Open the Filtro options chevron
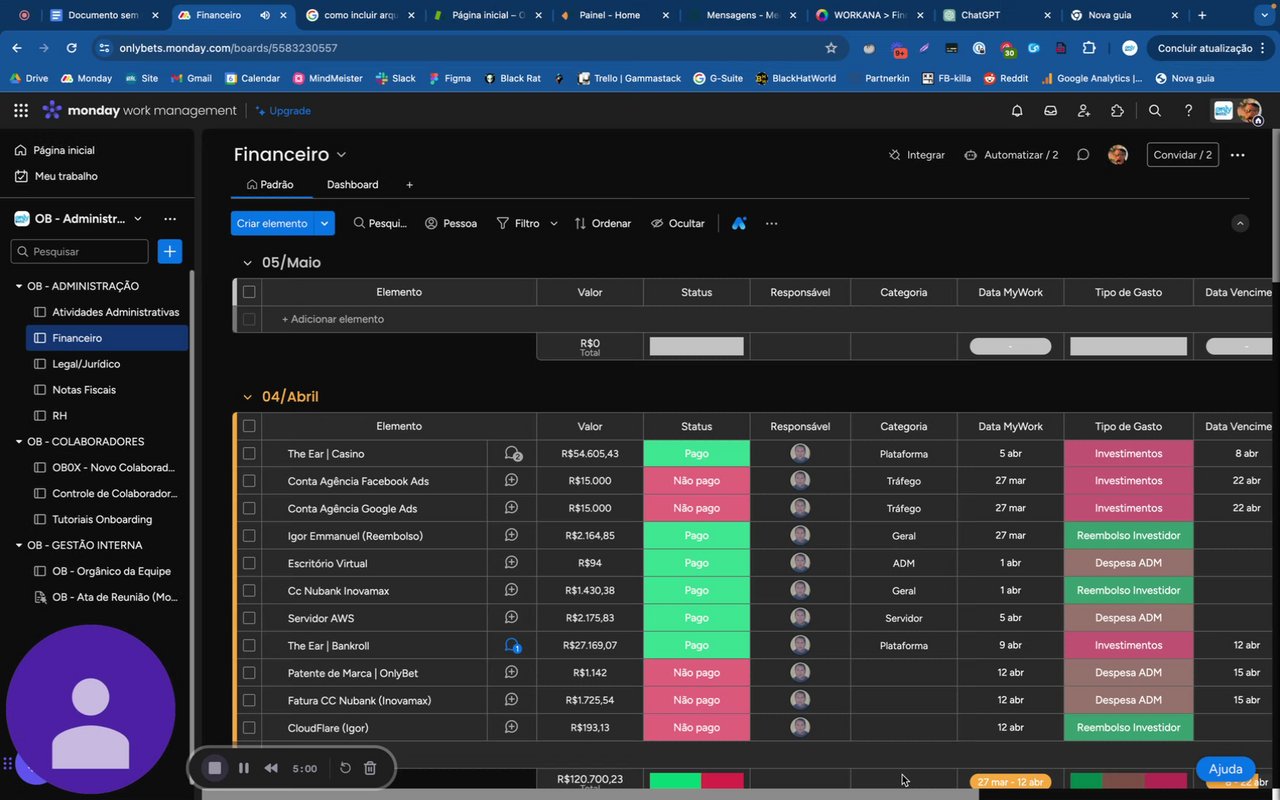Image resolution: width=1280 pixels, height=800 pixels. (554, 223)
